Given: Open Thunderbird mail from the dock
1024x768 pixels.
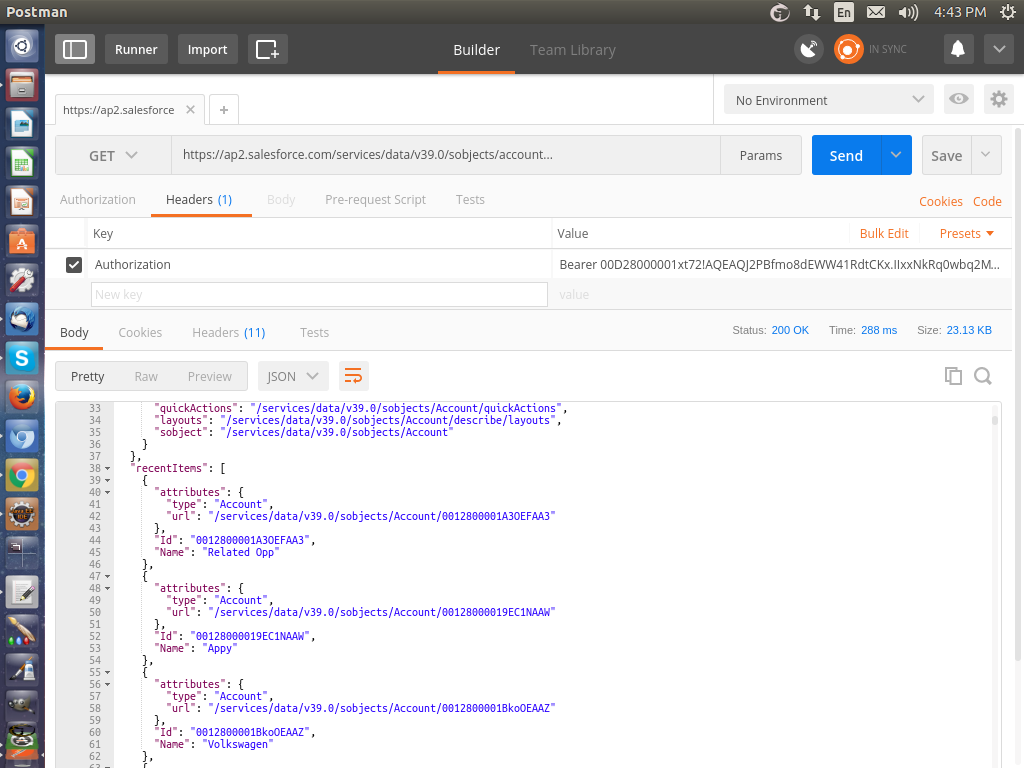Looking at the screenshot, I should [x=22, y=319].
